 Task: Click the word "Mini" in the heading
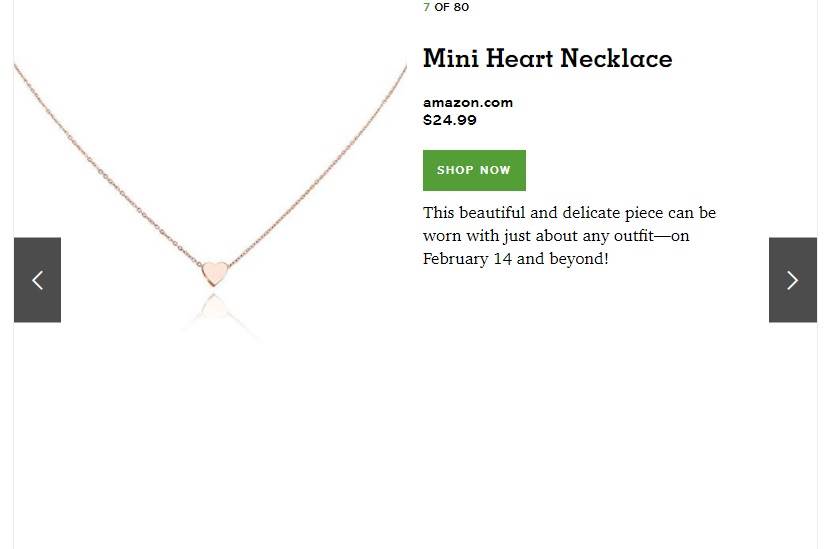click(x=451, y=58)
